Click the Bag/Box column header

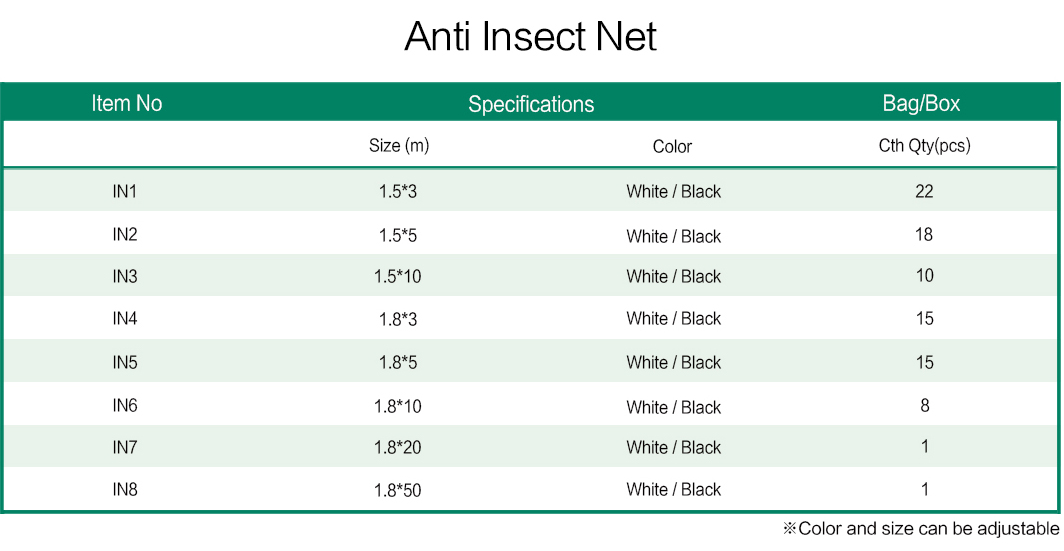pyautogui.click(x=921, y=103)
